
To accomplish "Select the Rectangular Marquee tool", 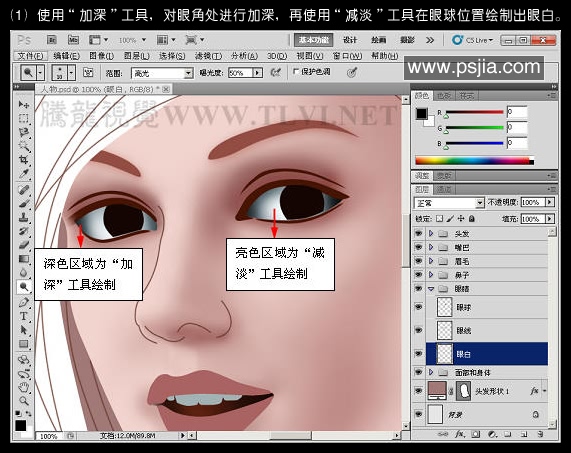I will point(24,119).
